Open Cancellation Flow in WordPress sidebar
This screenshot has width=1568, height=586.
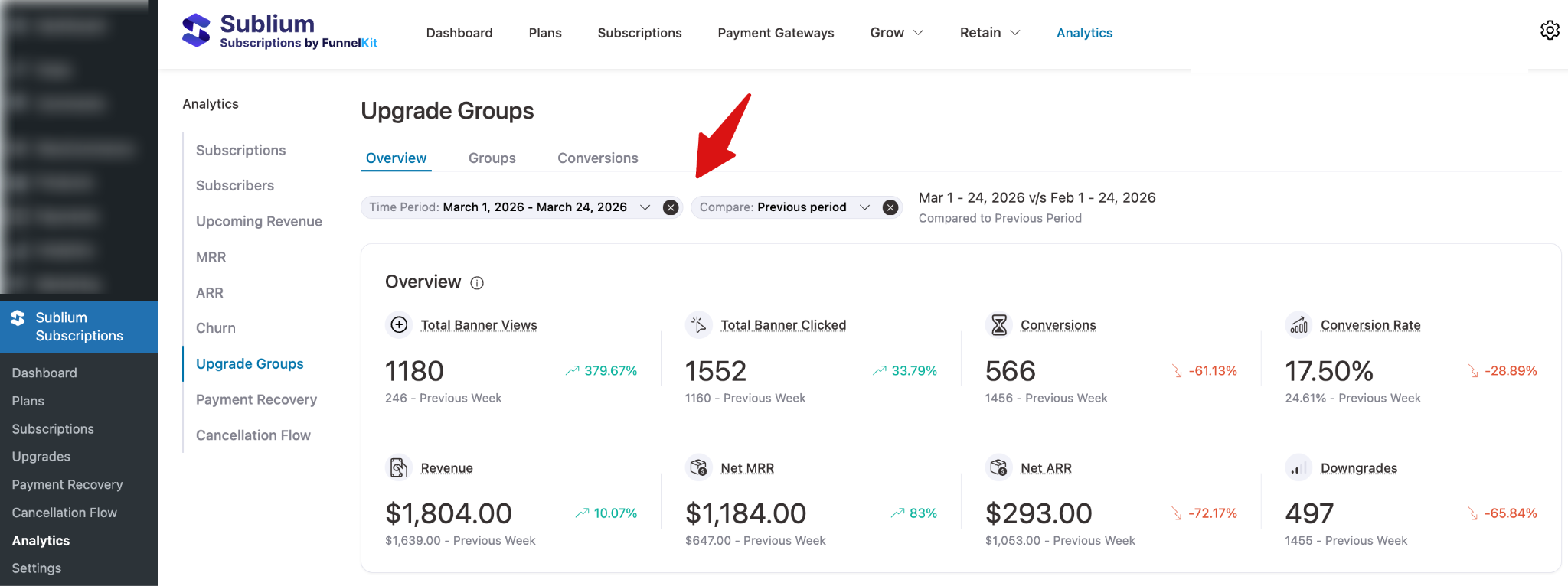pos(64,513)
